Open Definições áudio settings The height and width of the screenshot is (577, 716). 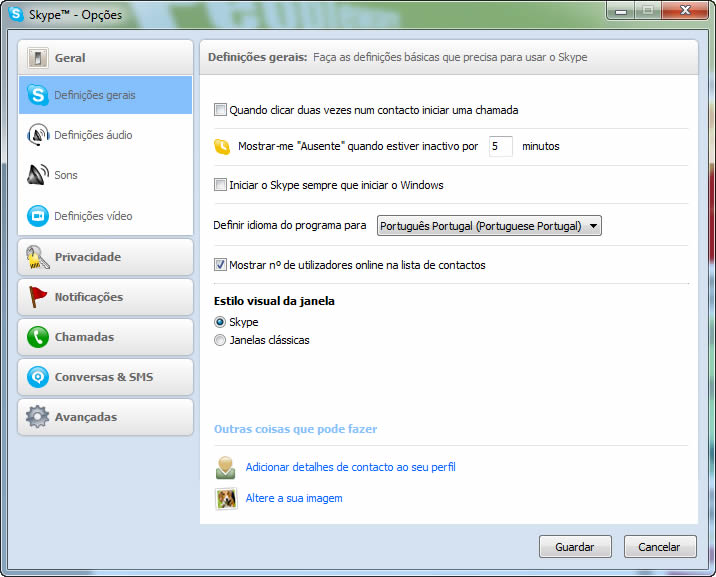105,135
